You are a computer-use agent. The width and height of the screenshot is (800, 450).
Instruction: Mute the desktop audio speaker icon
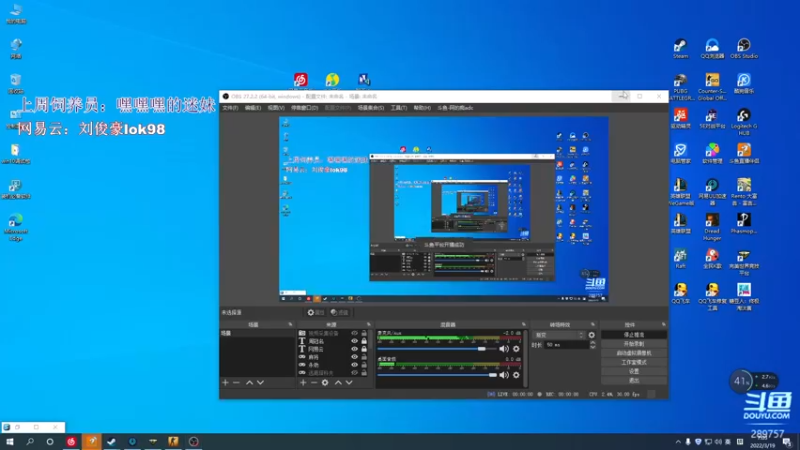pos(504,375)
